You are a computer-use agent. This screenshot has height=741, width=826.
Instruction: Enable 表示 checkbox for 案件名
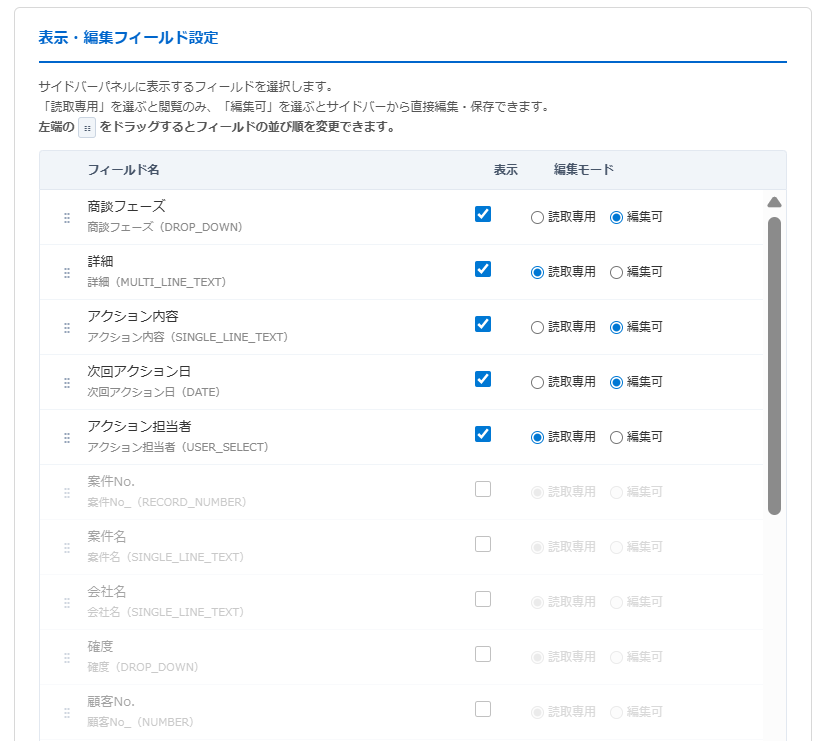pyautogui.click(x=483, y=545)
